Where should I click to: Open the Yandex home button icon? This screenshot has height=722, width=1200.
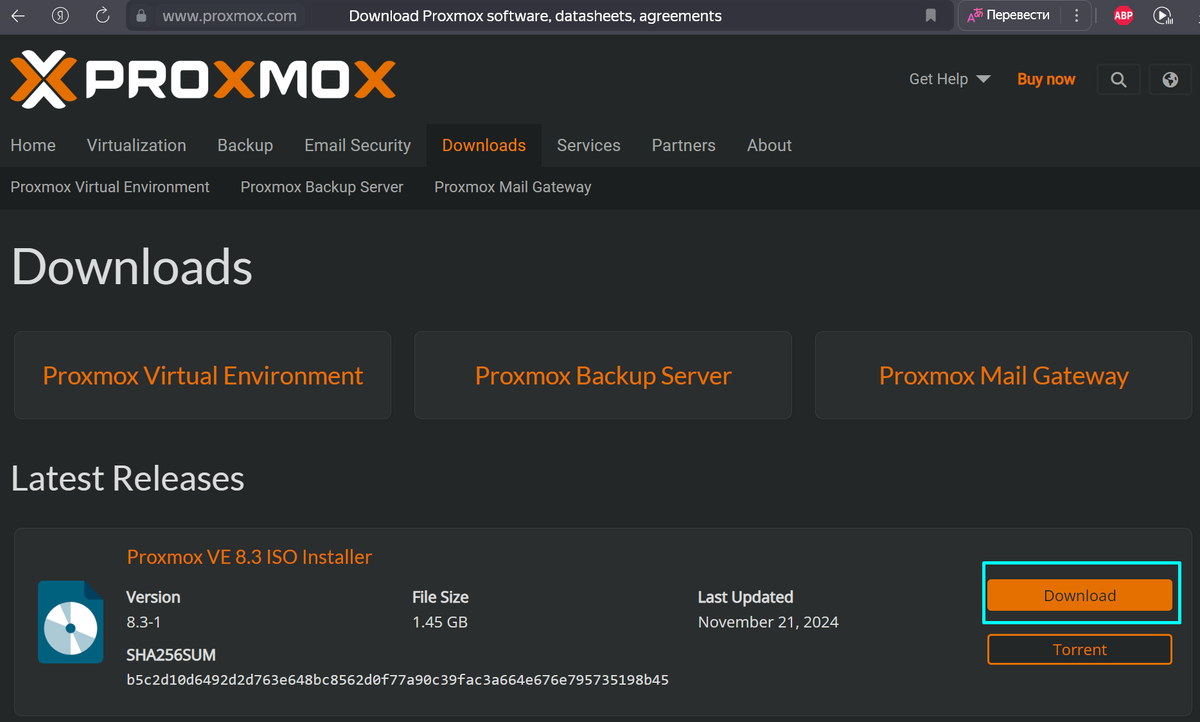pos(61,16)
